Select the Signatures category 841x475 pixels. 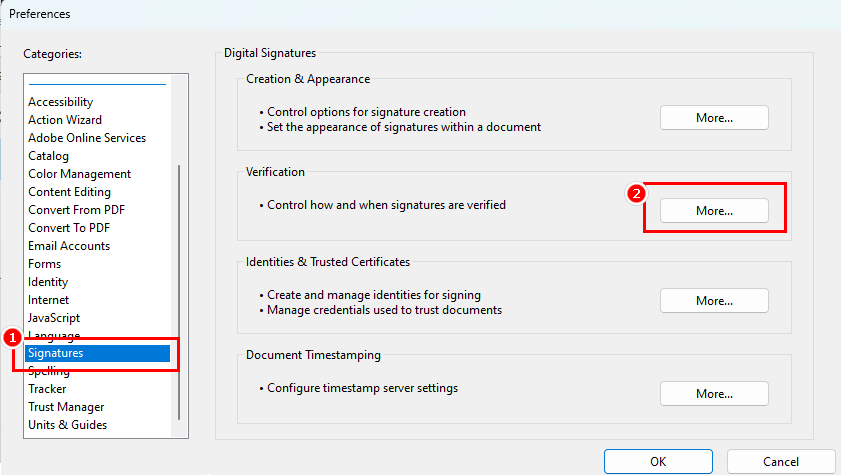[x=98, y=353]
